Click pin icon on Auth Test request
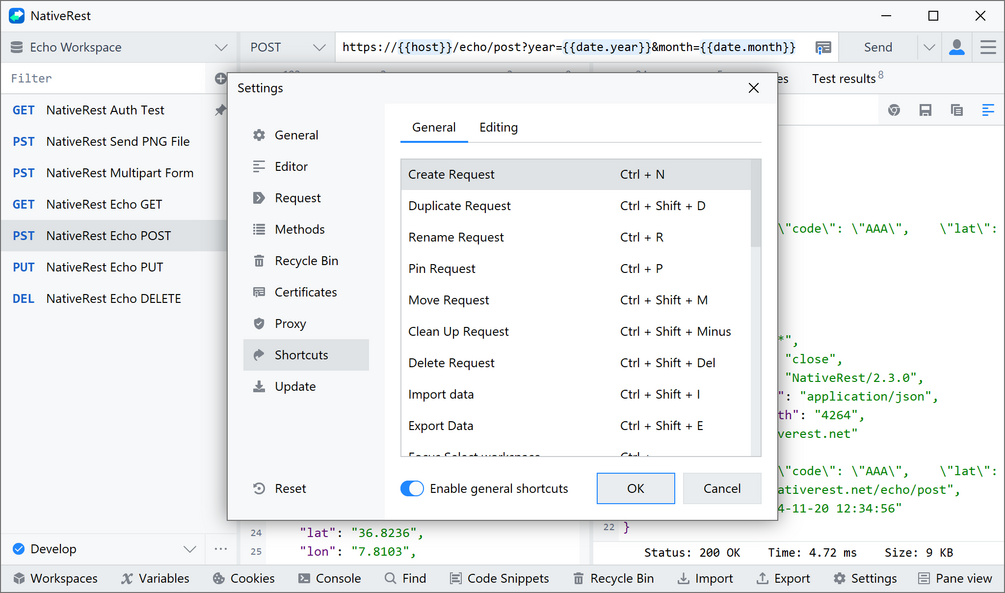The width and height of the screenshot is (1005, 593). [220, 110]
